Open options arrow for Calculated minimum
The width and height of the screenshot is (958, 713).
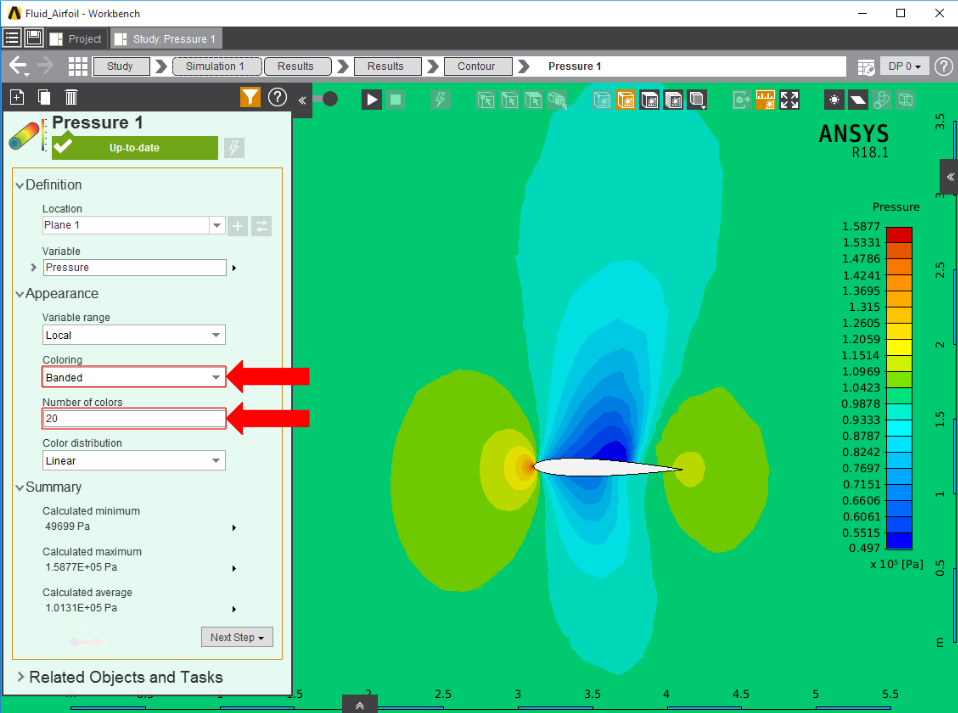[x=234, y=527]
